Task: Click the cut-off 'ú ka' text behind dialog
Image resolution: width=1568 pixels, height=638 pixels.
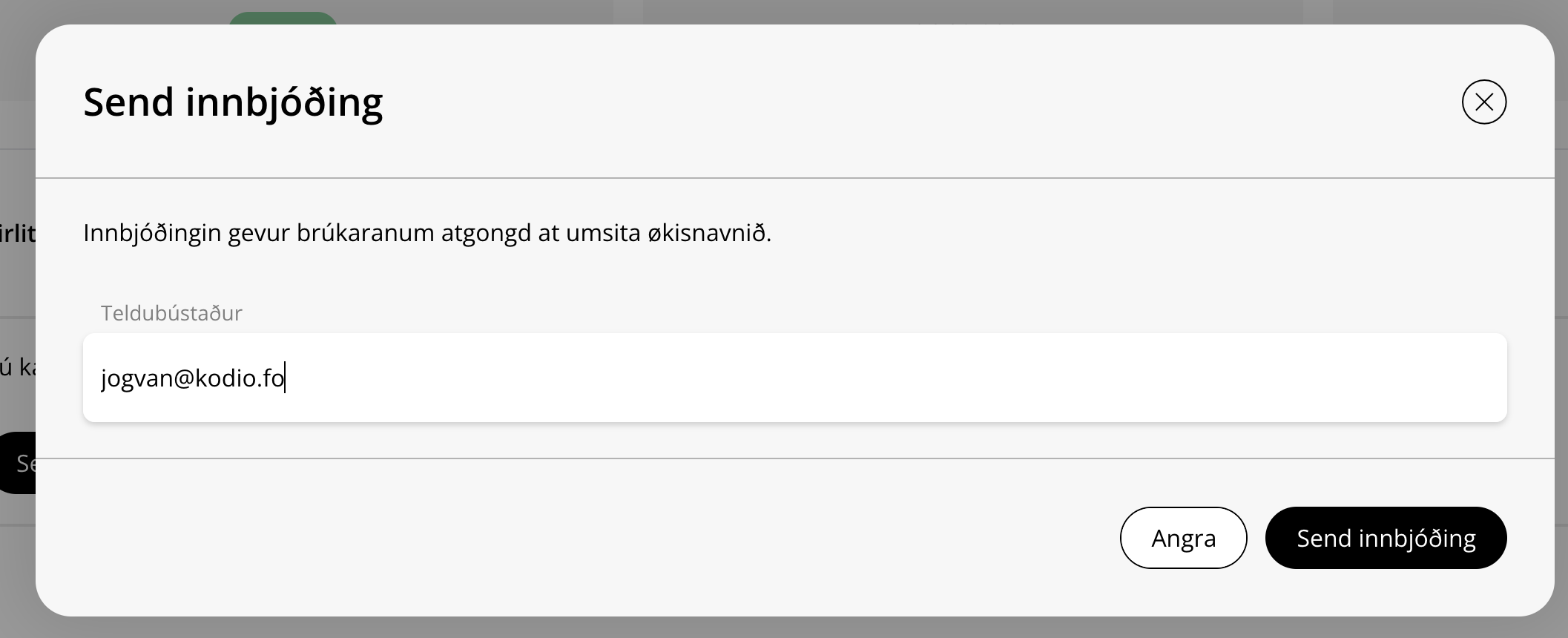Action: [x=17, y=367]
